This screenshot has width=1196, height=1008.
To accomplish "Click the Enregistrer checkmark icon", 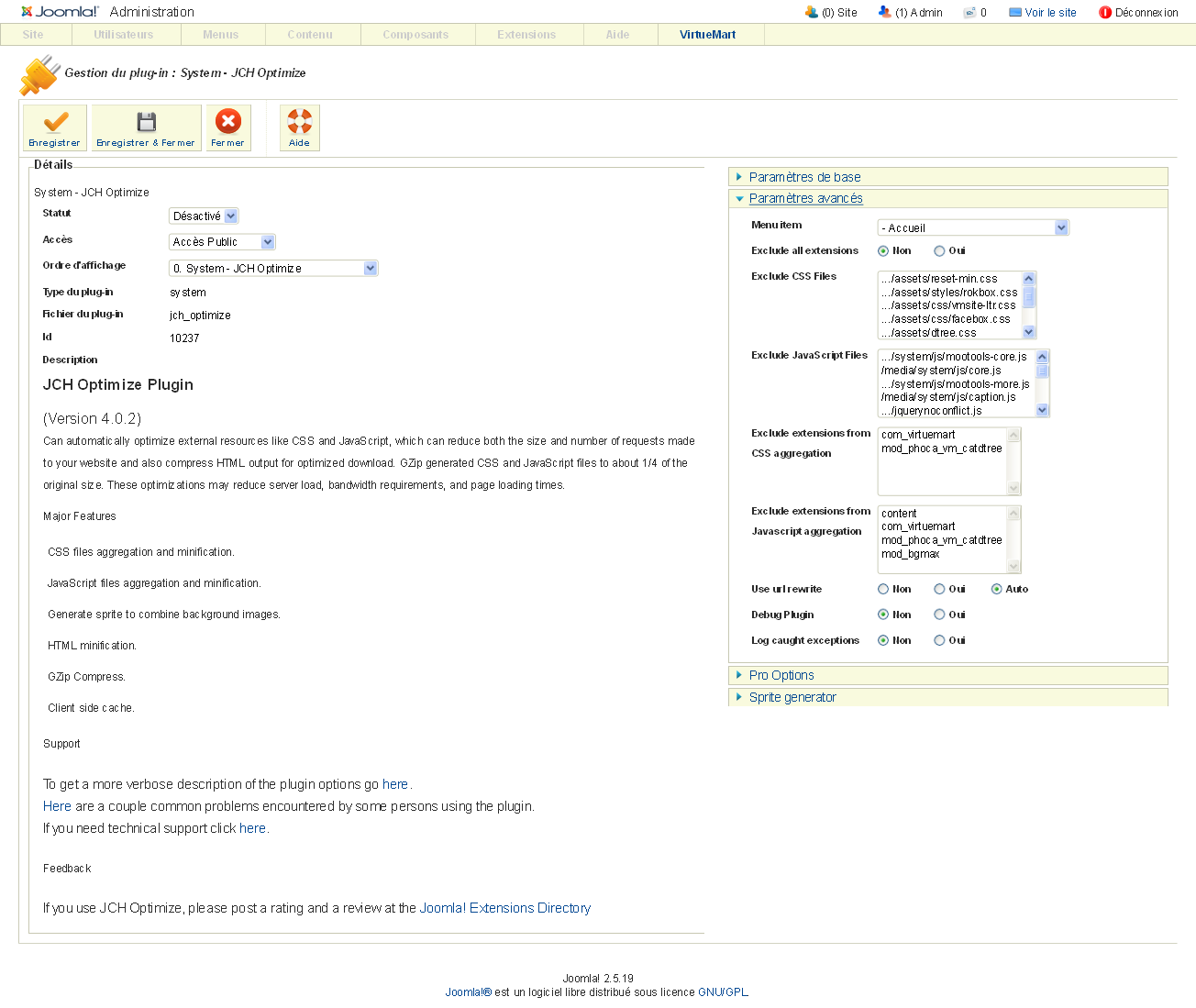I will [x=55, y=122].
